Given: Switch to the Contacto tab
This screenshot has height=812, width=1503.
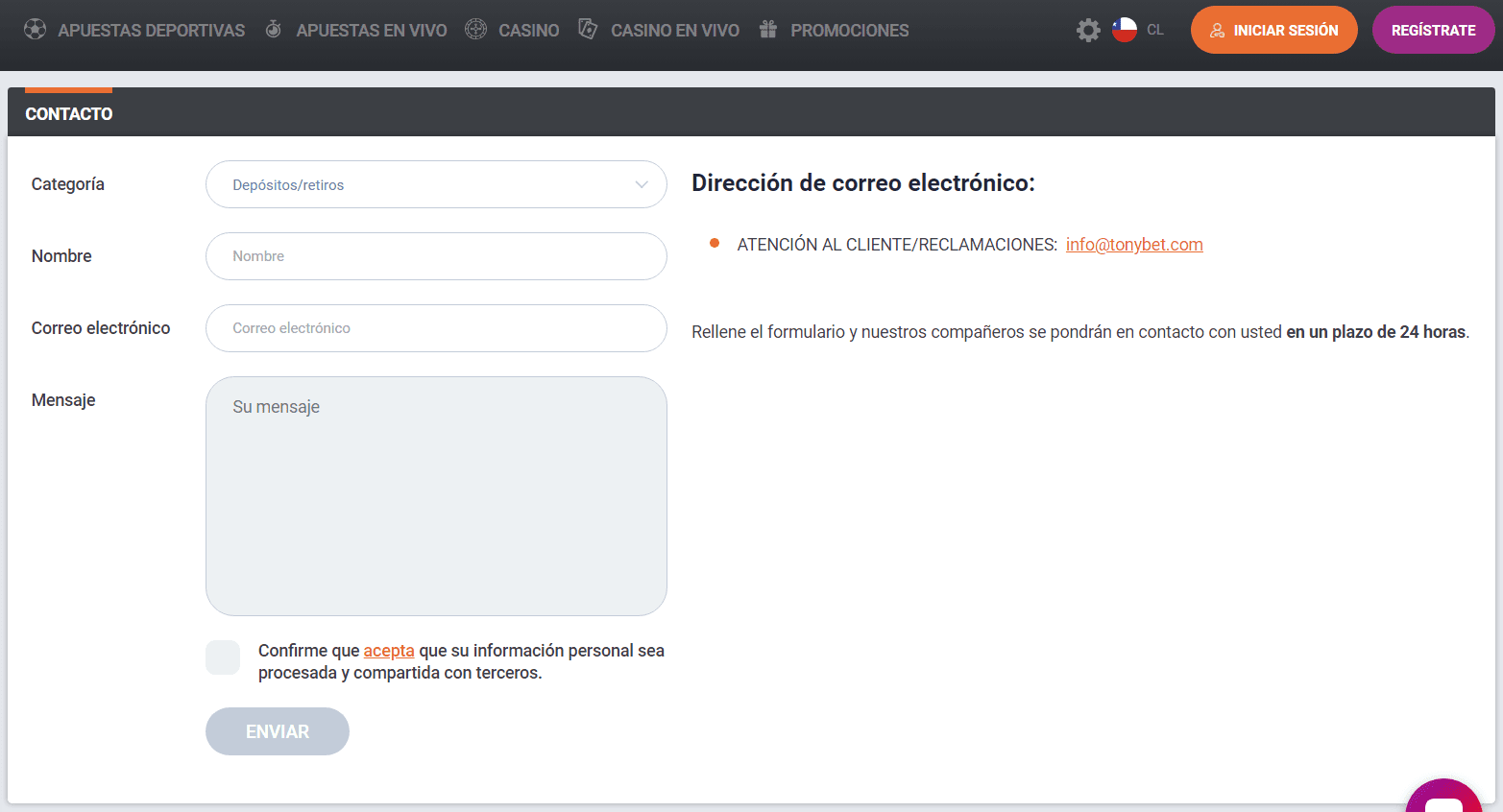Looking at the screenshot, I should (68, 113).
